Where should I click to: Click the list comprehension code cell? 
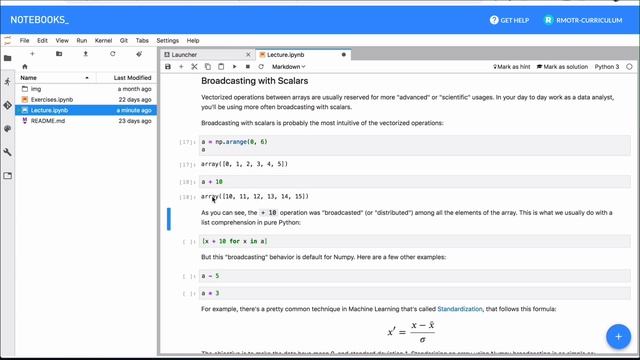415,241
